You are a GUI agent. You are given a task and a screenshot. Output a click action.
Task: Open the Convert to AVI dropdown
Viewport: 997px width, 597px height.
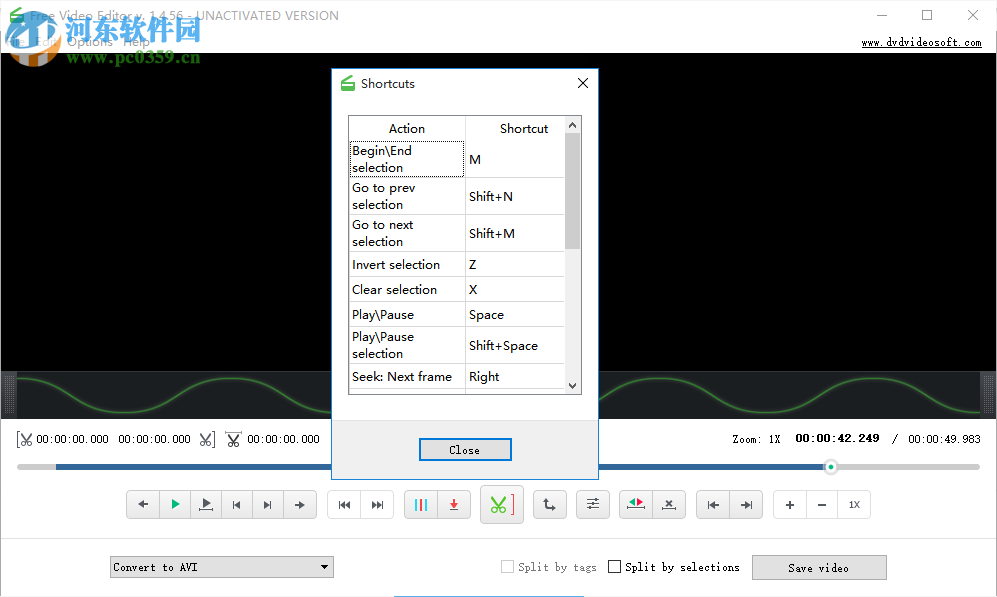click(221, 566)
